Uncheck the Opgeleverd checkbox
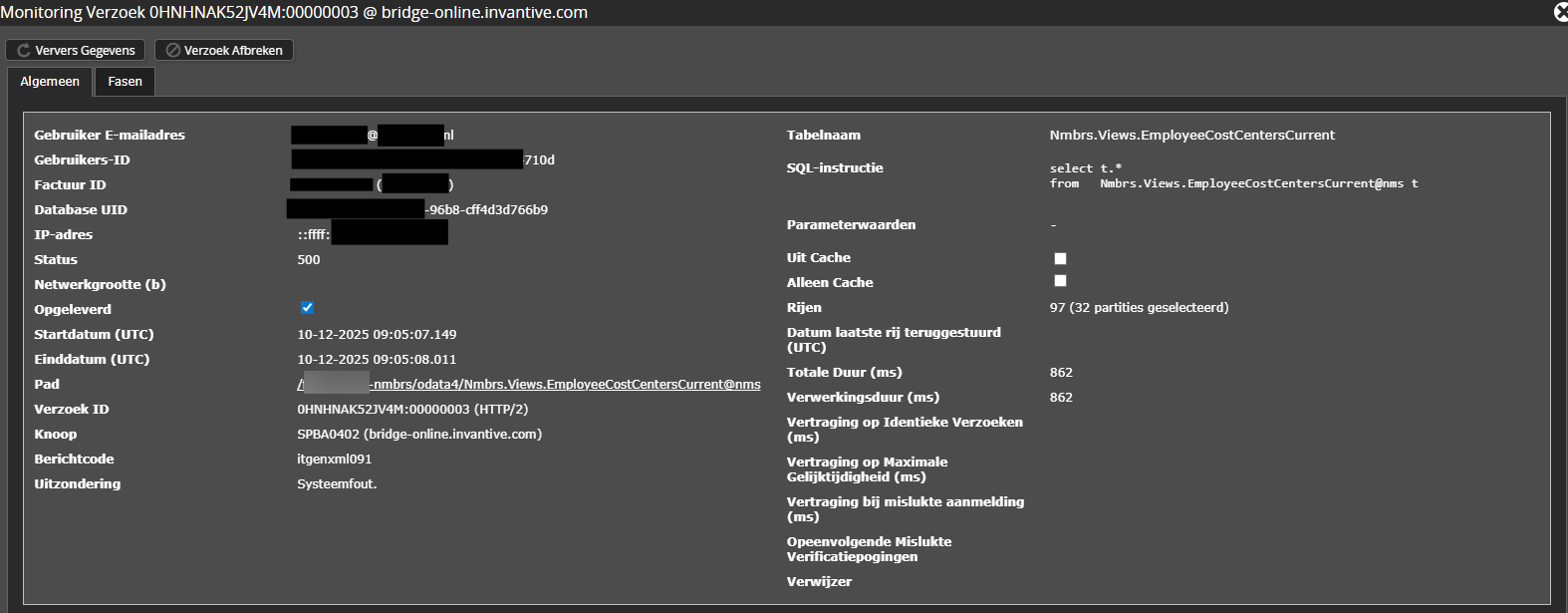This screenshot has height=613, width=1568. pos(307,308)
